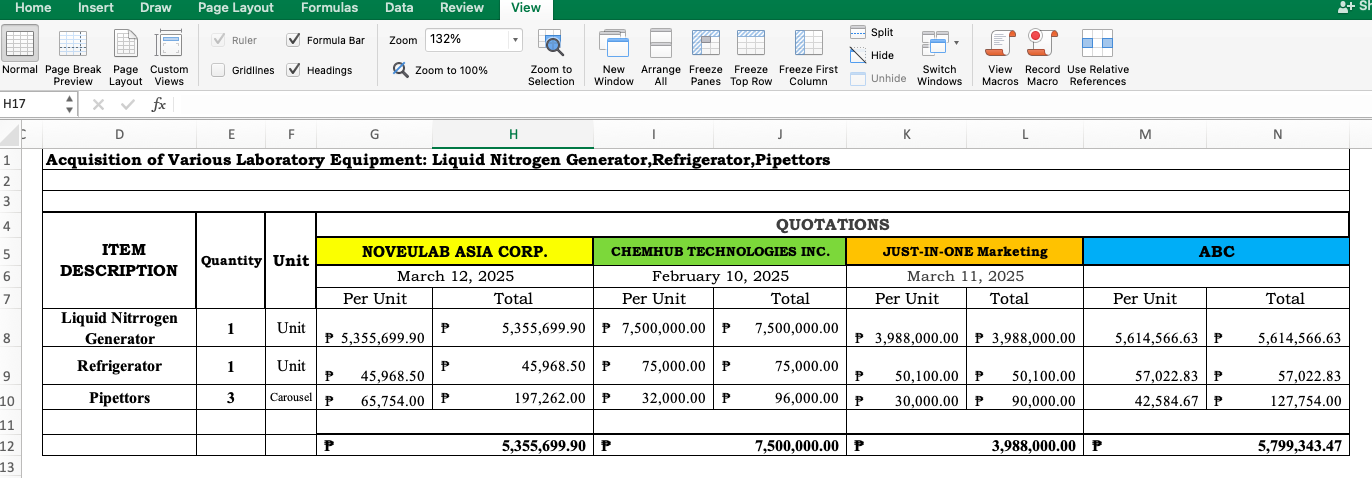Click Arrange All windows
Image resolution: width=1372 pixels, height=478 pixels.
(661, 58)
